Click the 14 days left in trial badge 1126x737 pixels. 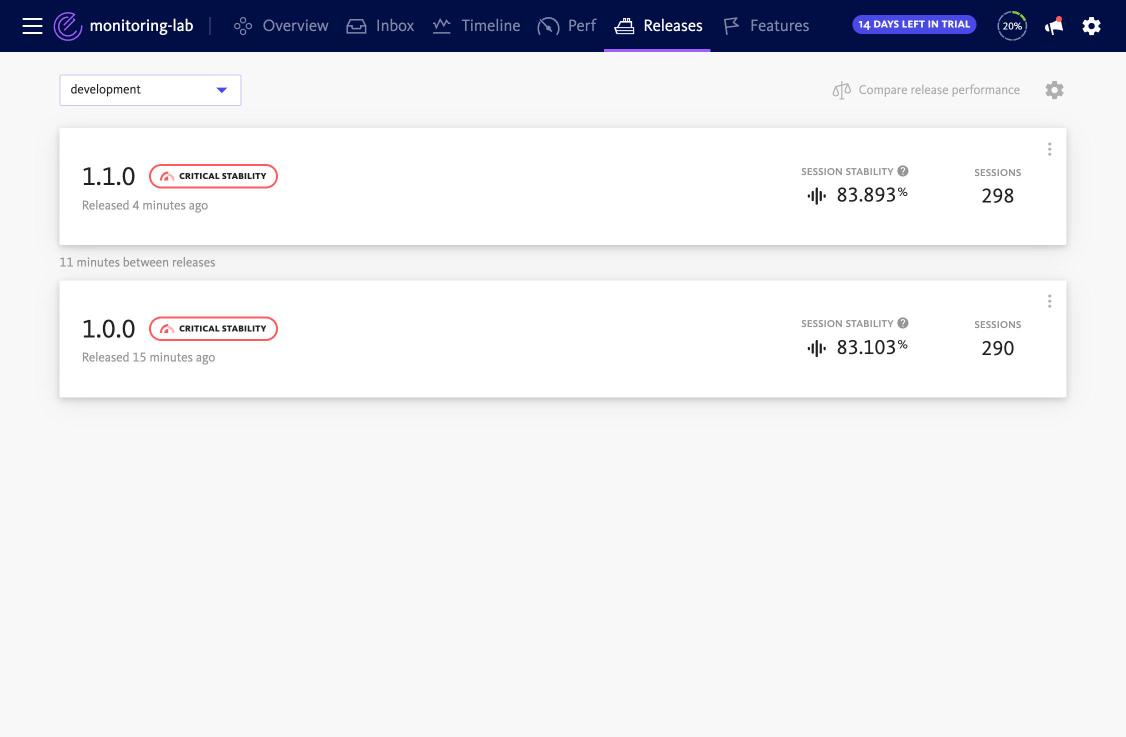(913, 24)
